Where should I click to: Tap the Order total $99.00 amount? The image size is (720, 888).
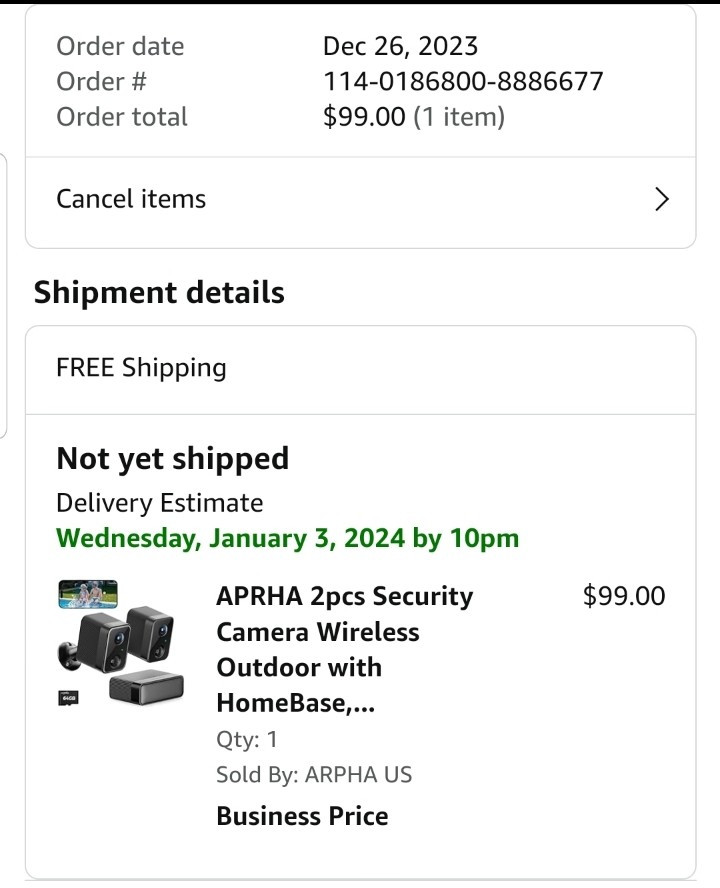[364, 117]
